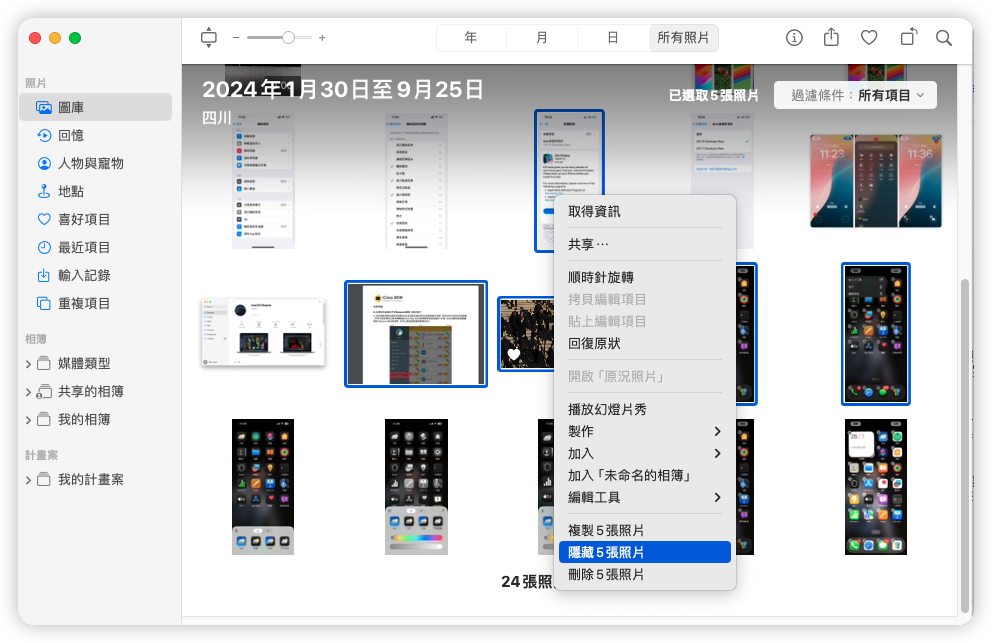Image resolution: width=992 pixels, height=643 pixels.
Task: Click the 共享的相簿 row
Action: [x=96, y=392]
